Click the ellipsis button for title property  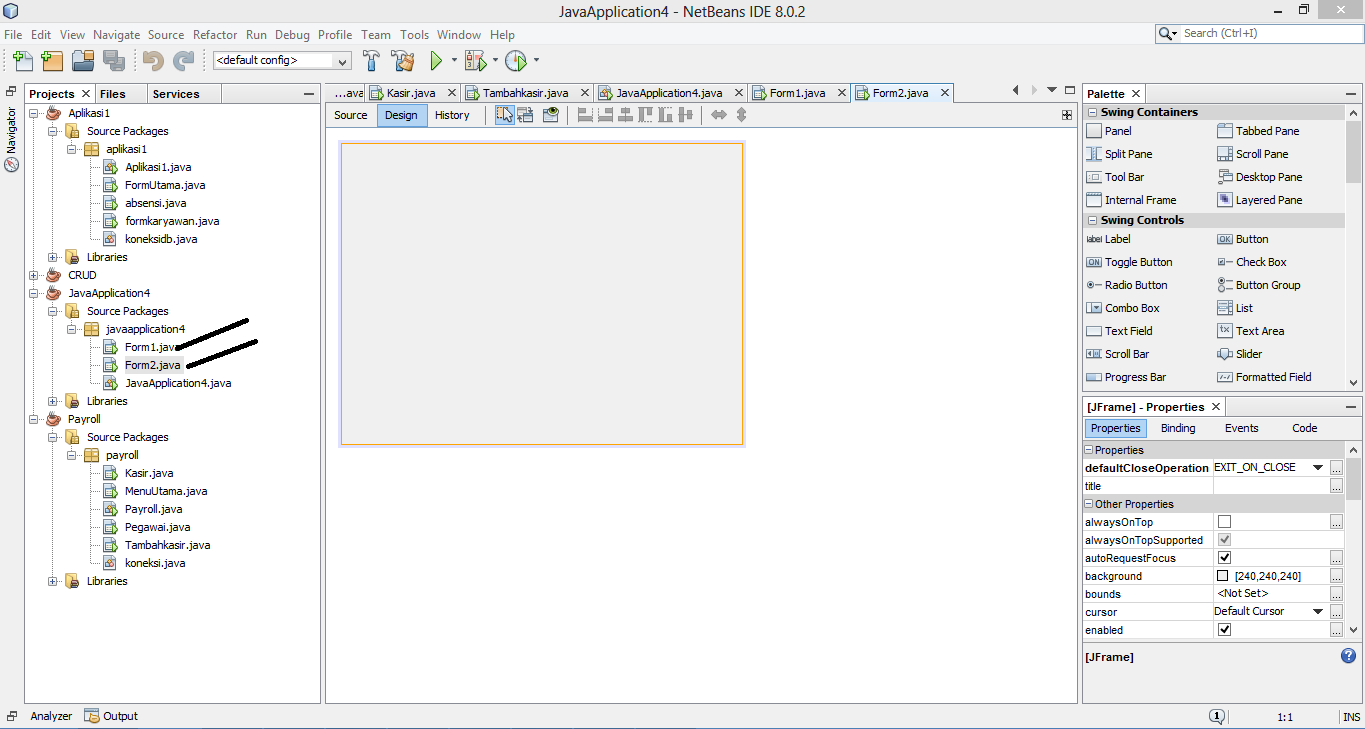tap(1336, 486)
